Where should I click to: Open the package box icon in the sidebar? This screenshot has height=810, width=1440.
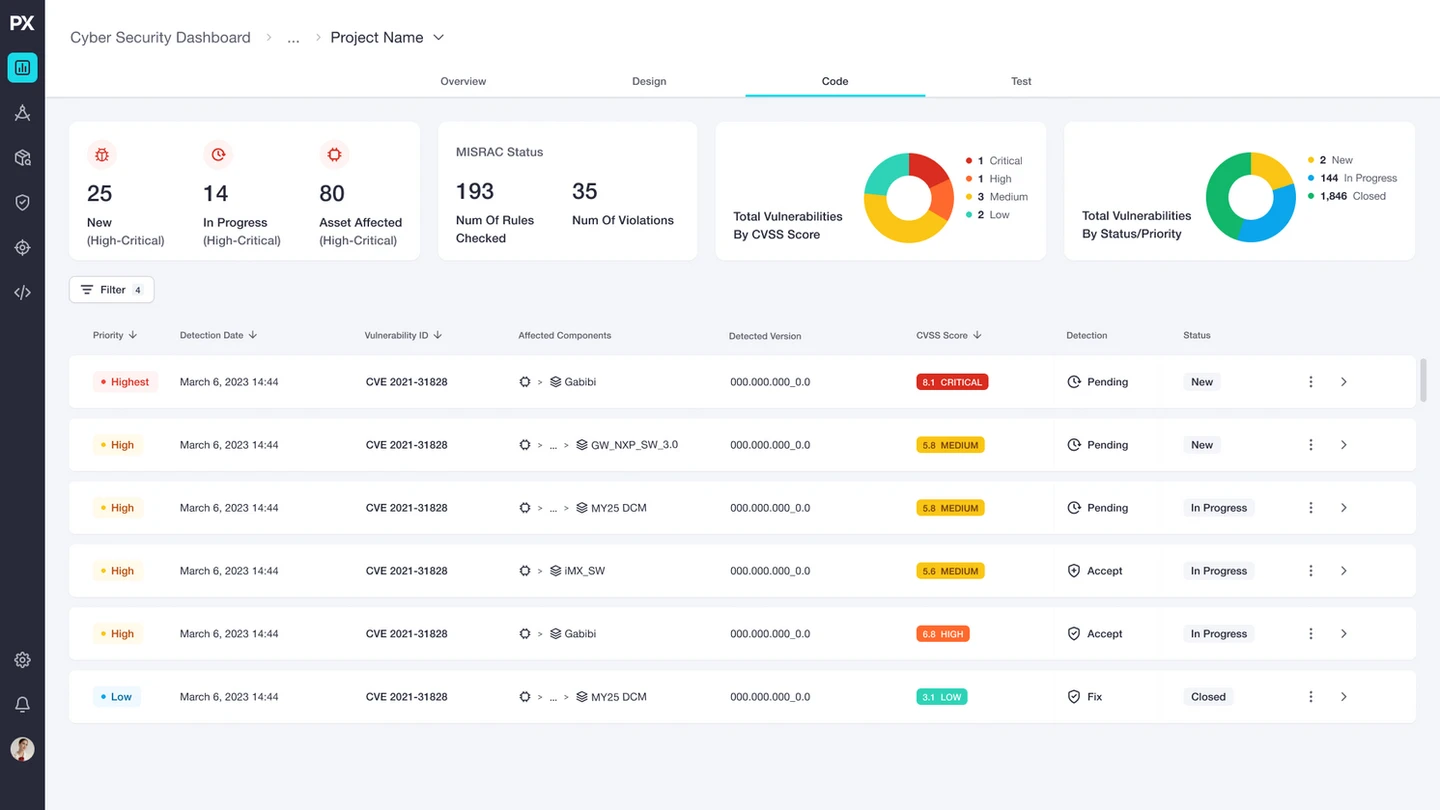[22, 158]
